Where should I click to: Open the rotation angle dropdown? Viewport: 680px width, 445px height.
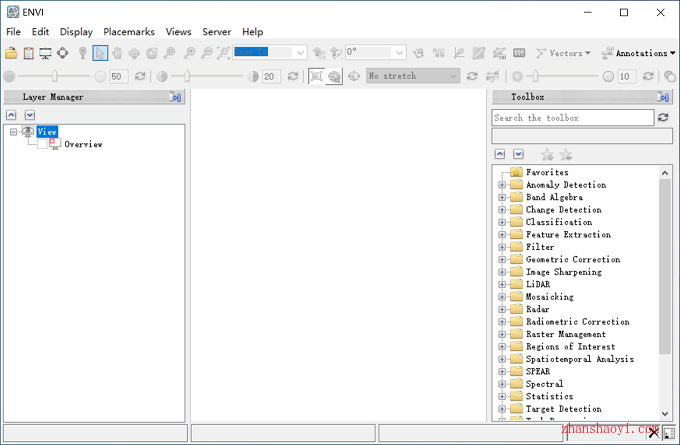tap(399, 53)
